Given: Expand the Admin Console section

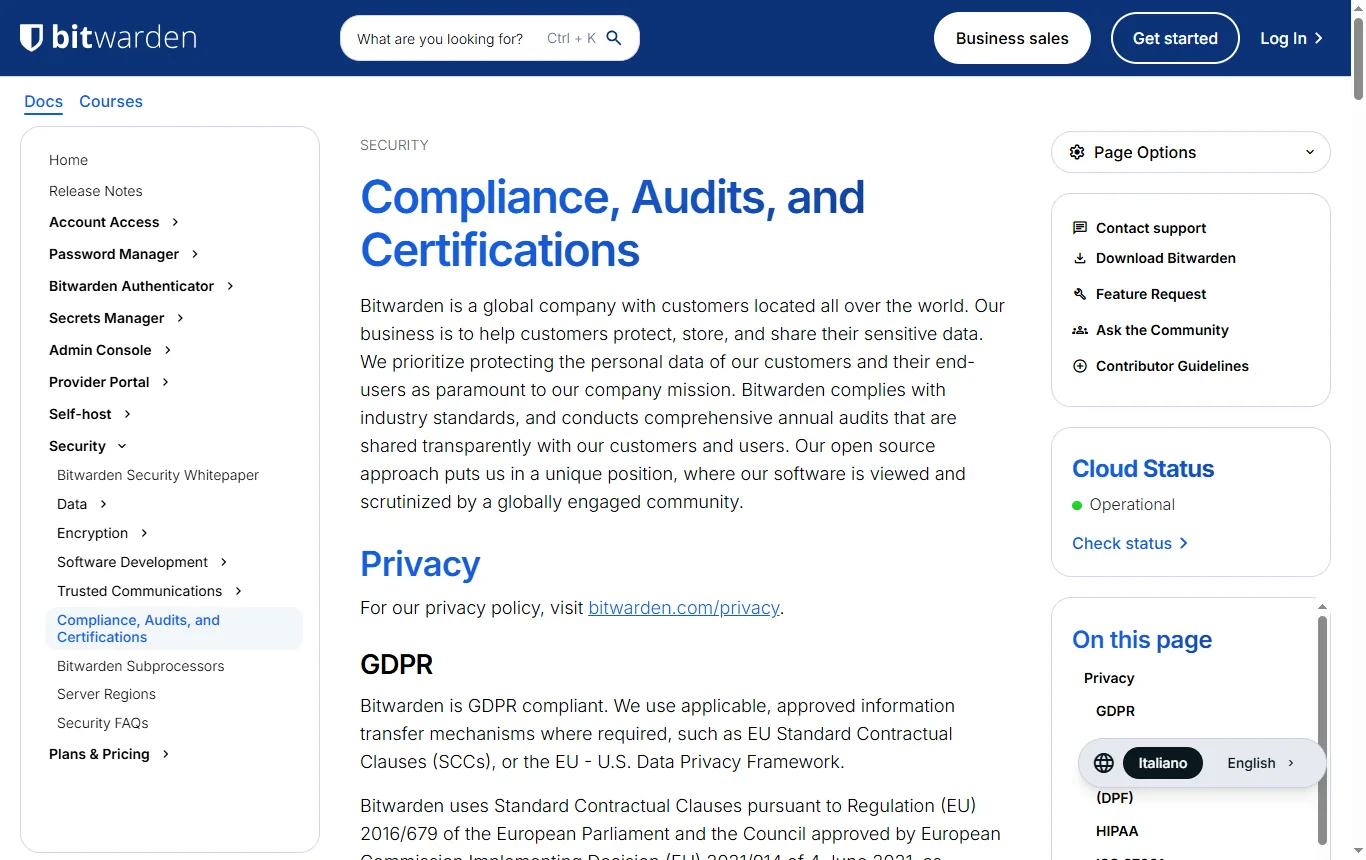Looking at the screenshot, I should (168, 350).
